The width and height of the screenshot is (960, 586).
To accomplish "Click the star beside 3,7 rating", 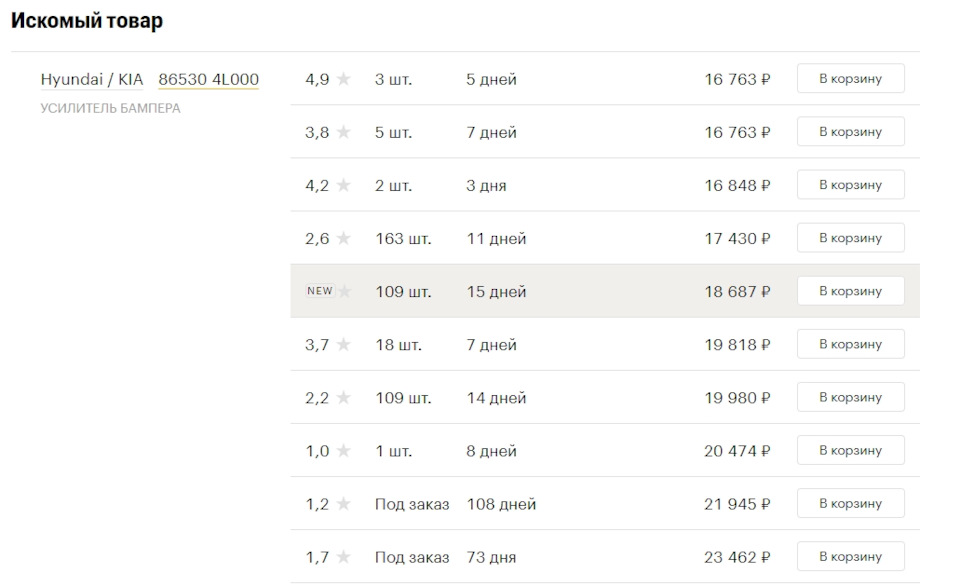I will [343, 345].
